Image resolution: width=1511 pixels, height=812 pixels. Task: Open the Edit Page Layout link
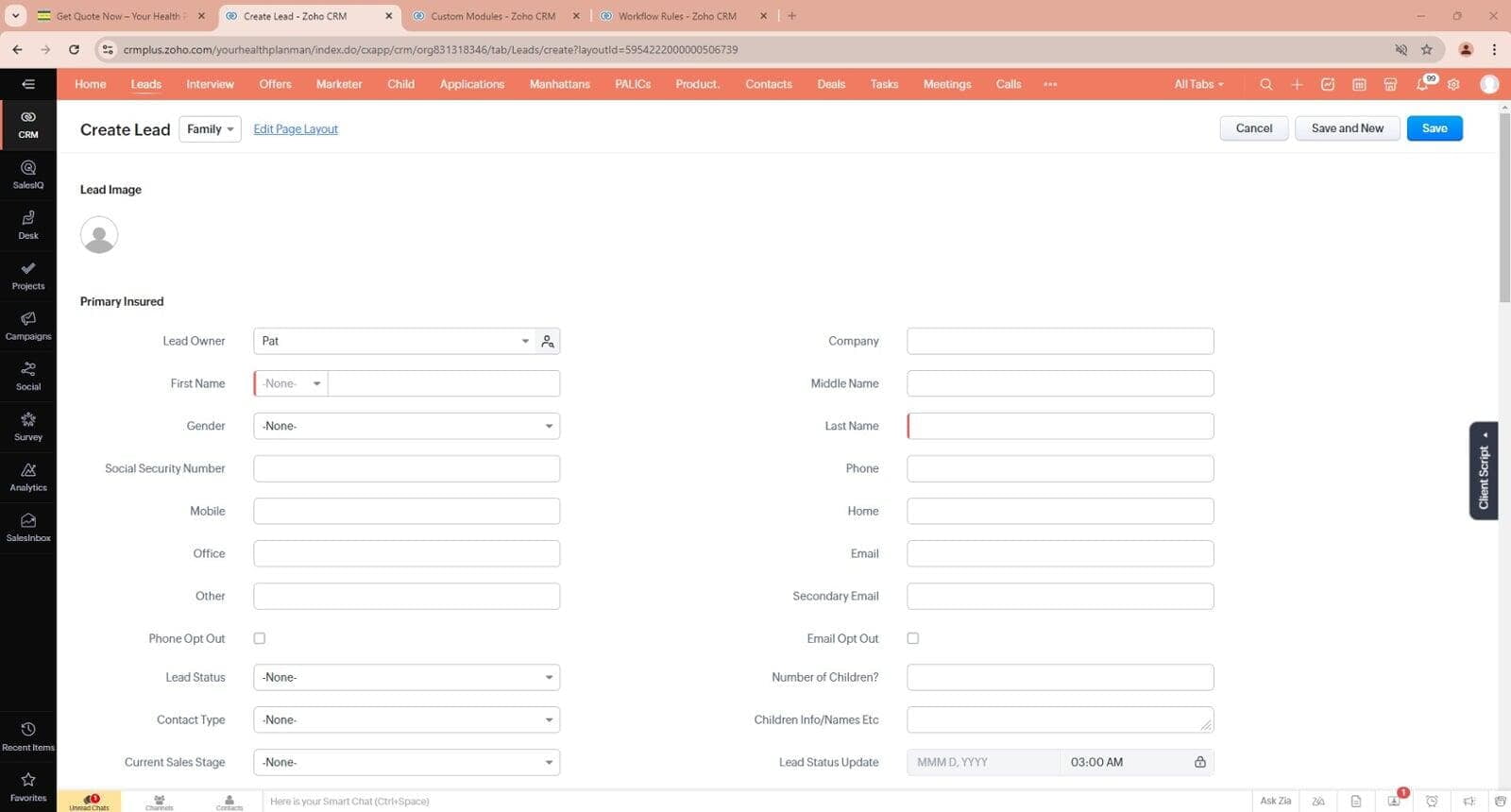[296, 129]
